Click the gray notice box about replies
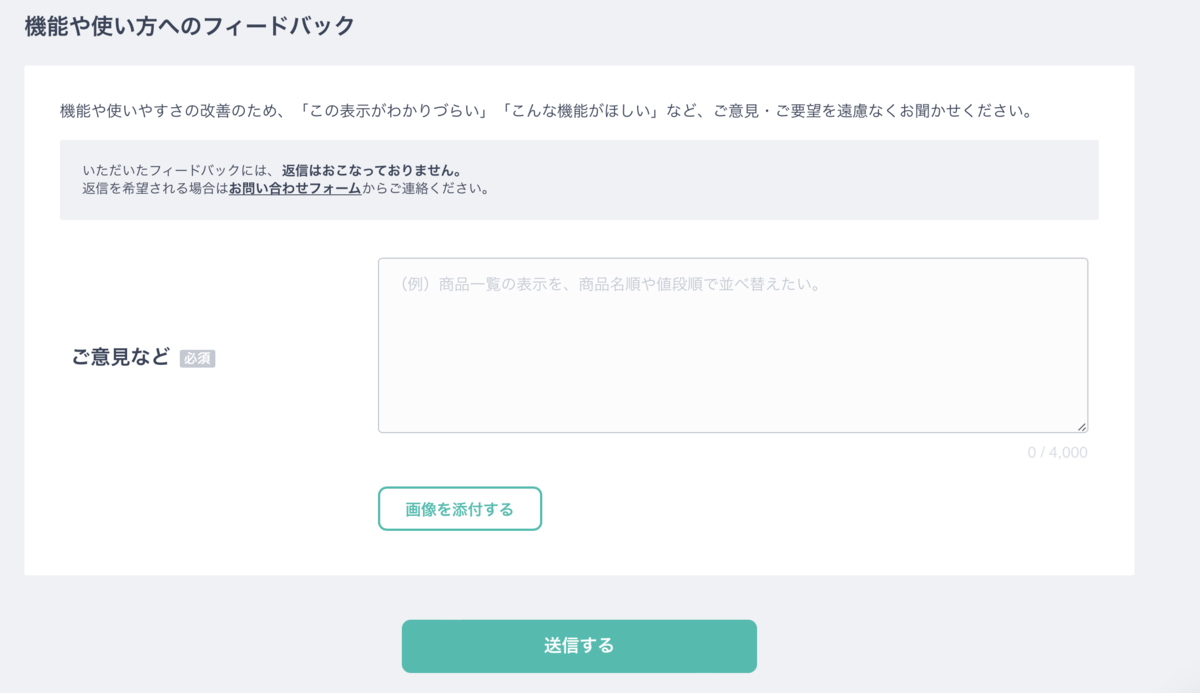 580,180
